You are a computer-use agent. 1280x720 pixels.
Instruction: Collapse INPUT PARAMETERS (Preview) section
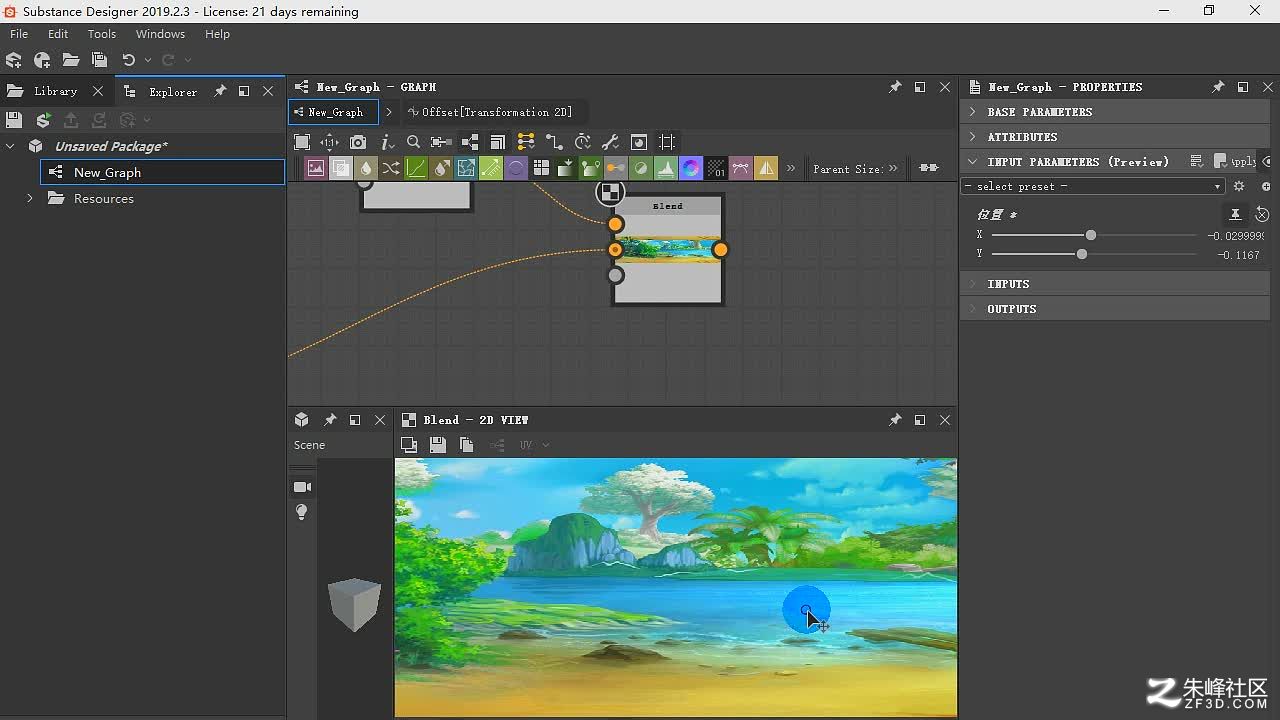coord(972,161)
